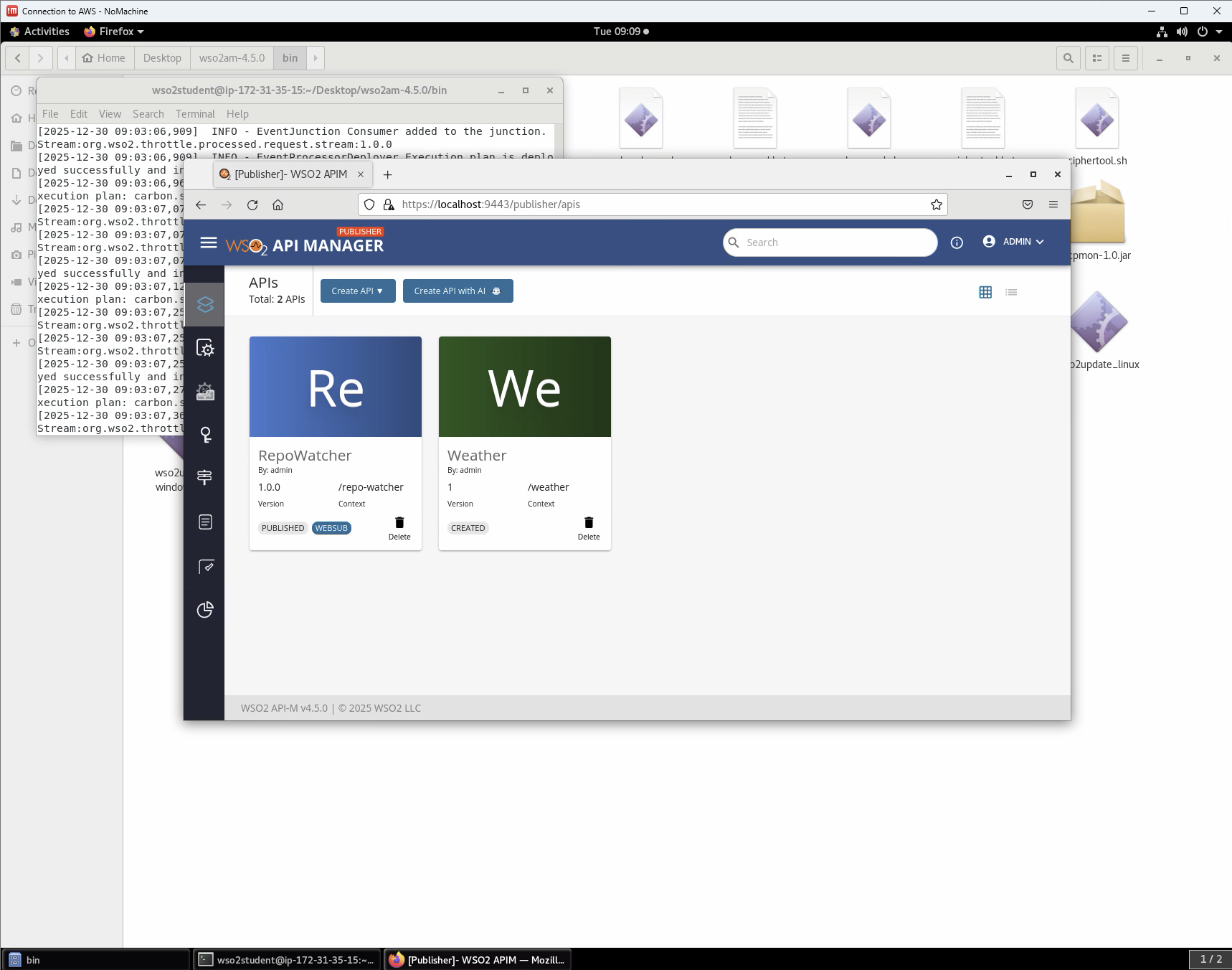Click the Create API with AI button
The image size is (1232, 970).
point(458,291)
